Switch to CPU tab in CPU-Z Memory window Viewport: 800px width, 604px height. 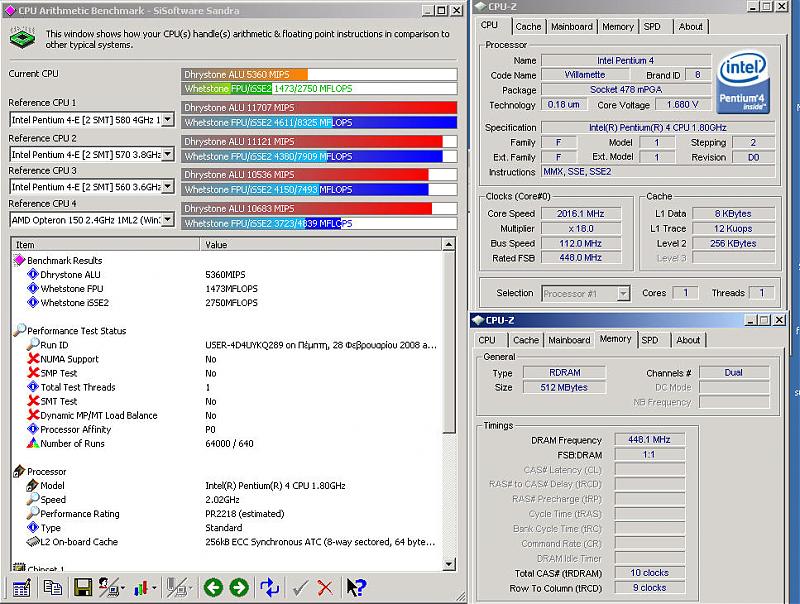tap(487, 340)
